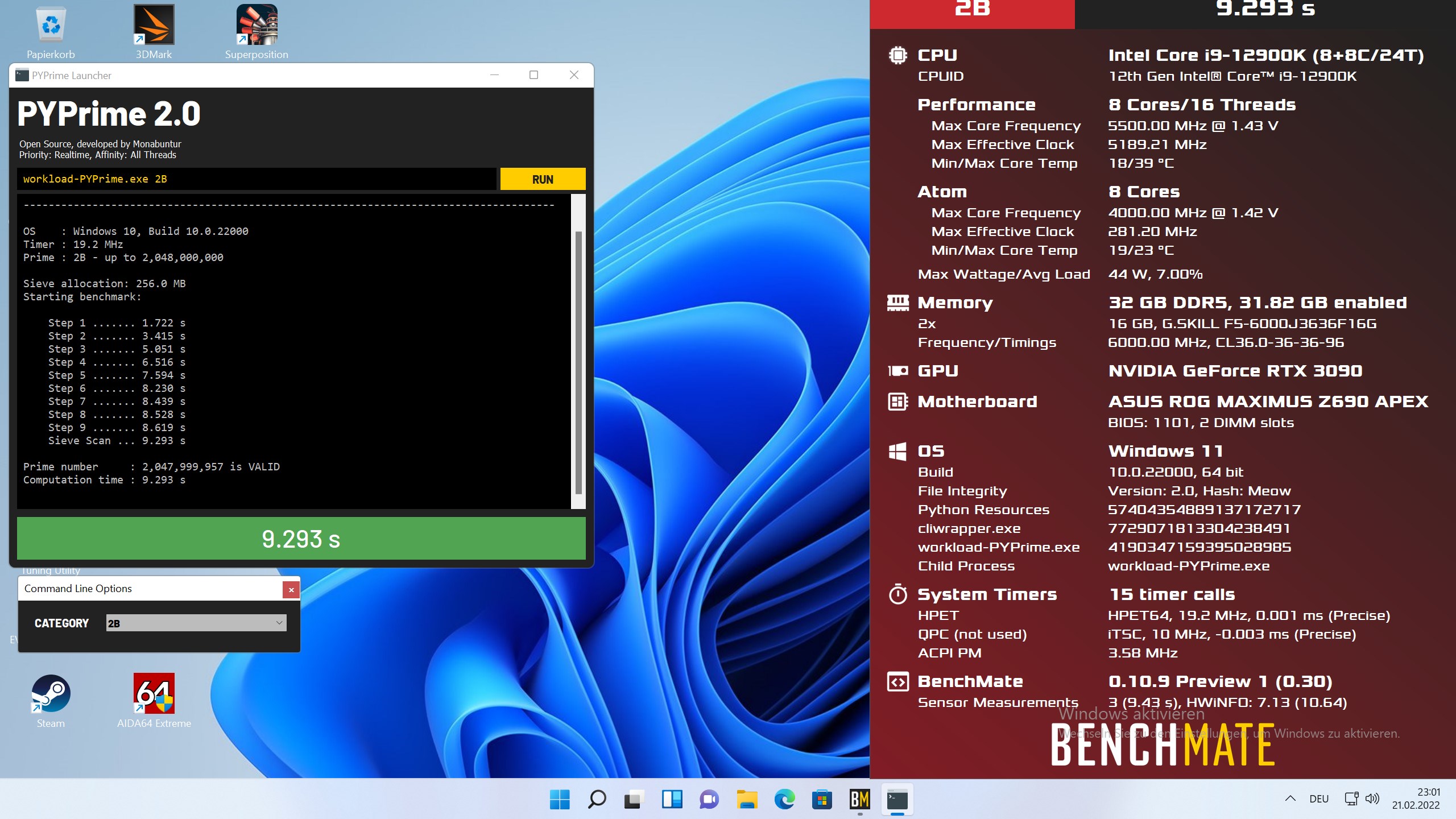Click the GPU card icon in BenchMate
Image resolution: width=1456 pixels, height=819 pixels.
tap(898, 371)
